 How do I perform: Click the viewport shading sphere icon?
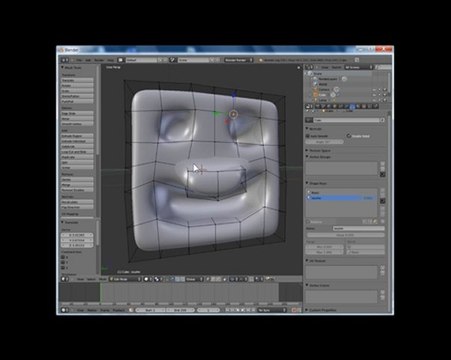click(146, 279)
